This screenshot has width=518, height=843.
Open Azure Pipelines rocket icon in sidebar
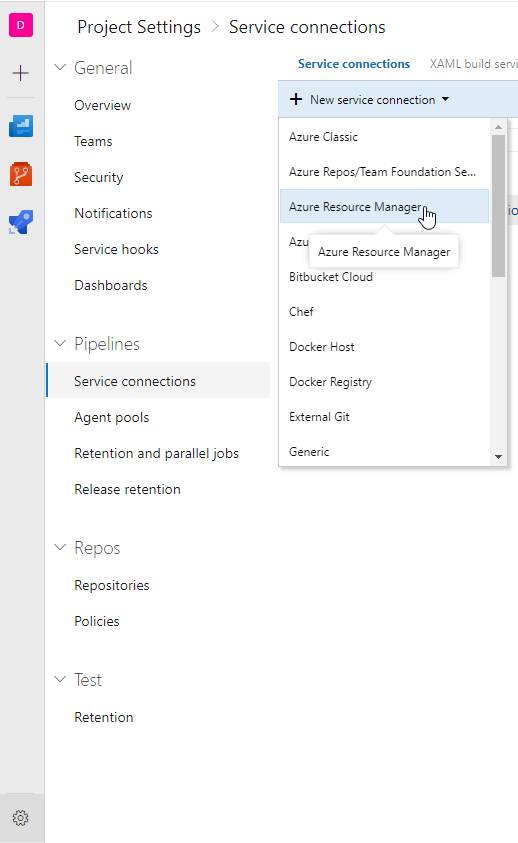[21, 222]
